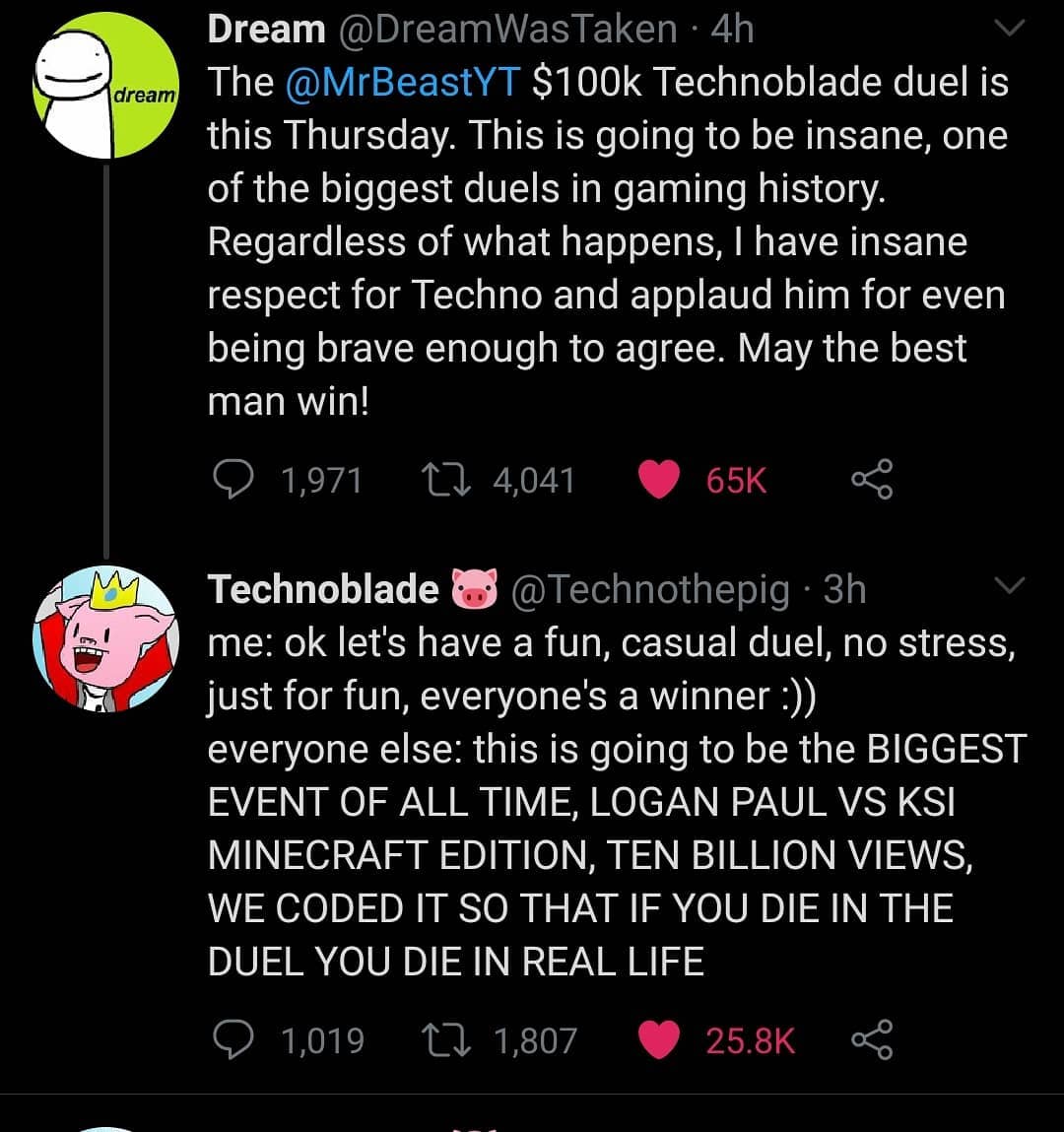Visit the @DreamWasTaken handle
1064x1132 pixels.
coord(508,29)
